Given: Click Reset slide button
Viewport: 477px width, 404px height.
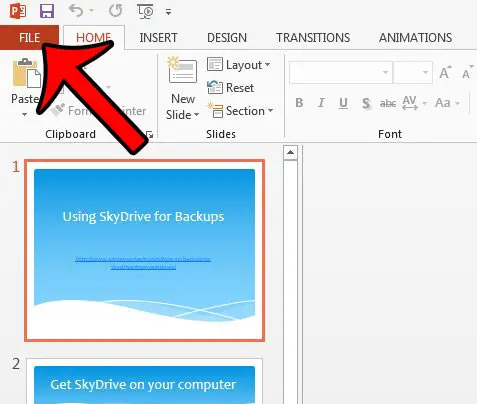Looking at the screenshot, I should 231,88.
